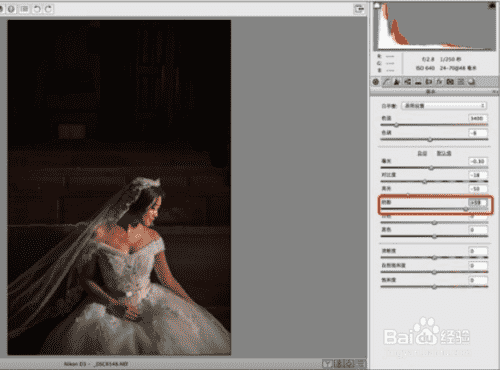500x370 pixels.
Task: Click the Default (默认值) link
Action: 444,153
